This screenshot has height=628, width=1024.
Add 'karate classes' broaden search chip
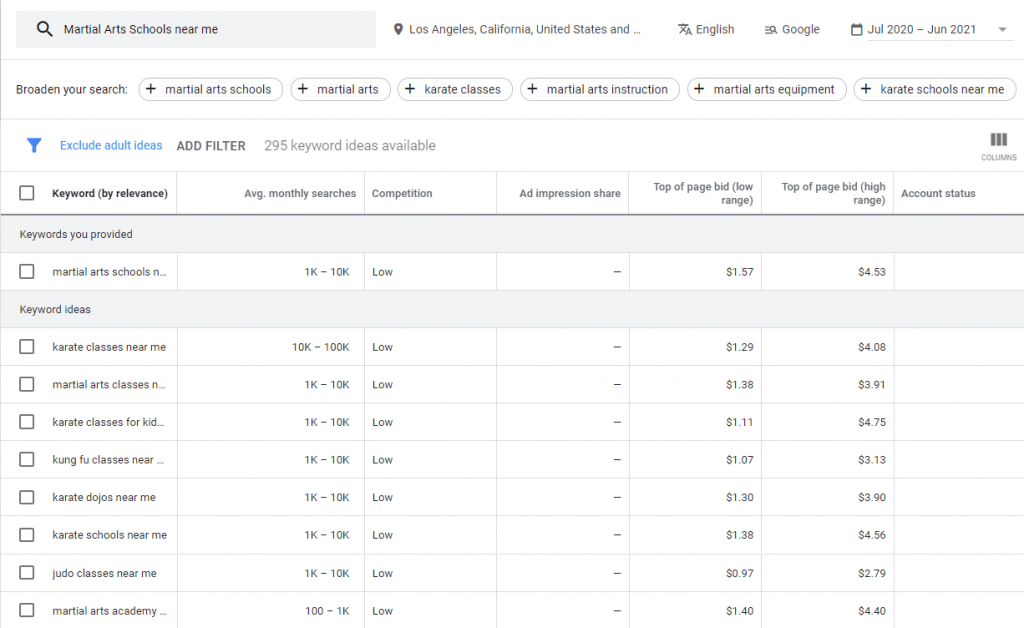[x=455, y=89]
